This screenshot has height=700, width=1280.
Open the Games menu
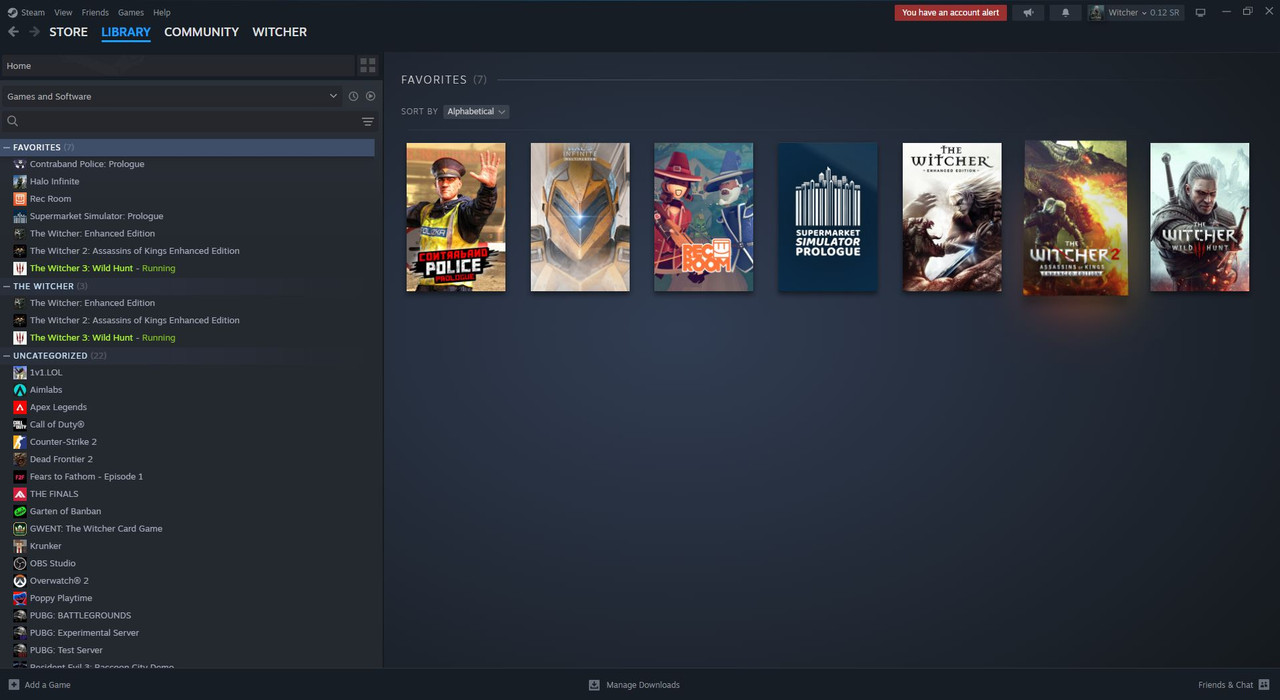[x=131, y=12]
